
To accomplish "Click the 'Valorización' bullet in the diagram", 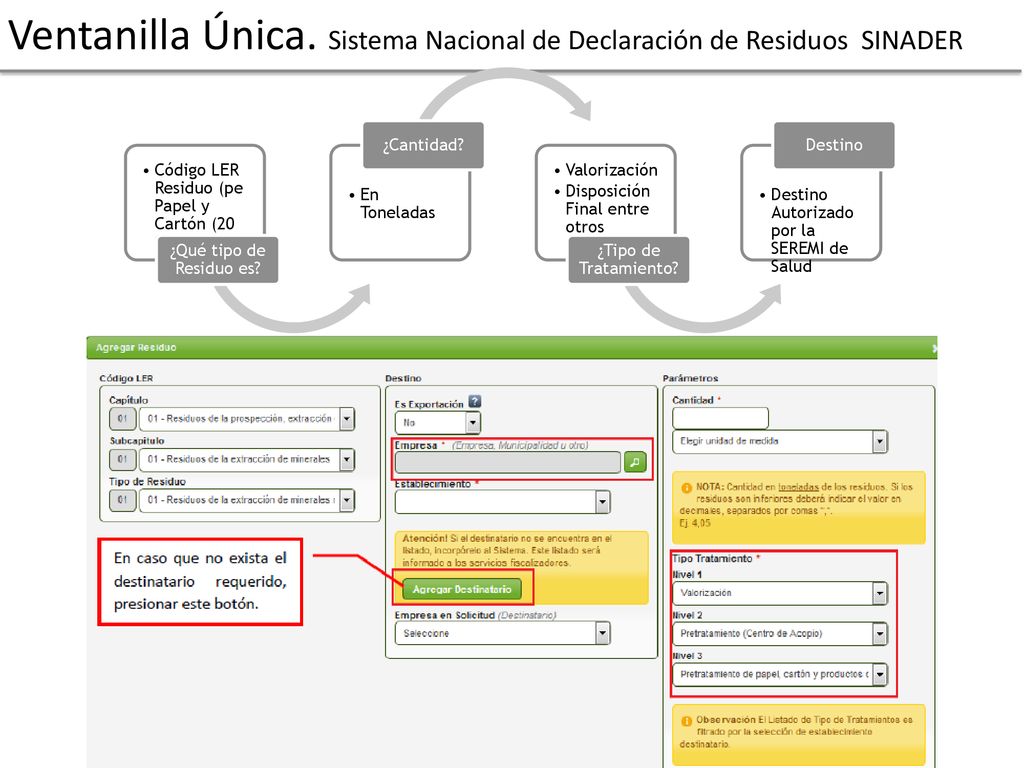I will click(611, 170).
